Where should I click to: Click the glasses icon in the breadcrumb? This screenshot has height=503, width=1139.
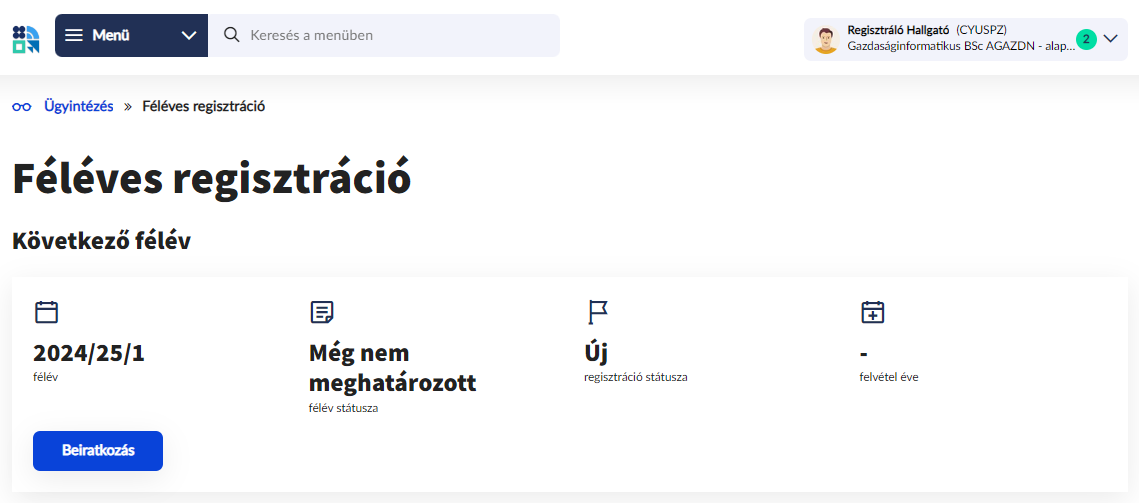coord(22,106)
